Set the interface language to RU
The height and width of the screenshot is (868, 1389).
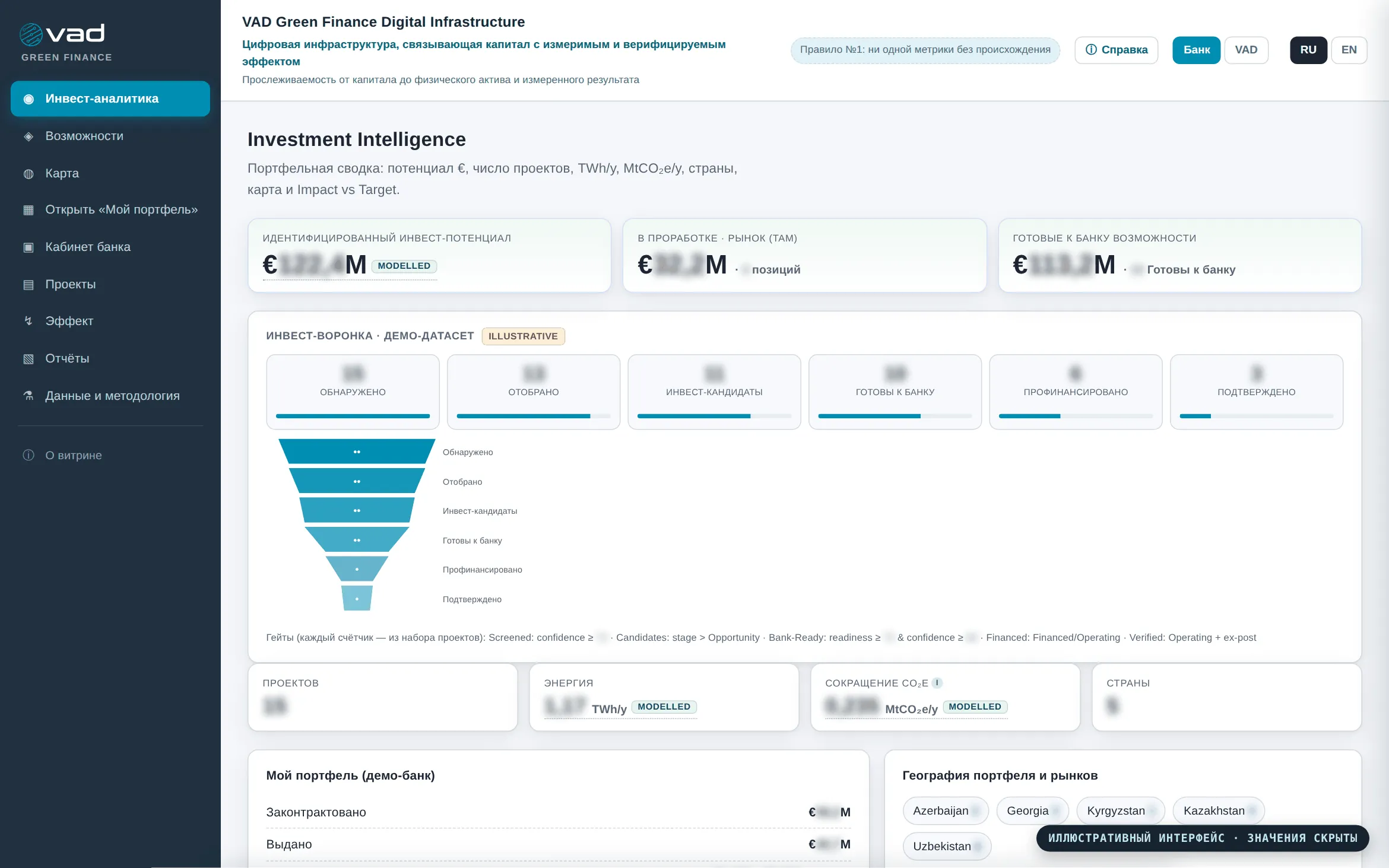click(1308, 50)
